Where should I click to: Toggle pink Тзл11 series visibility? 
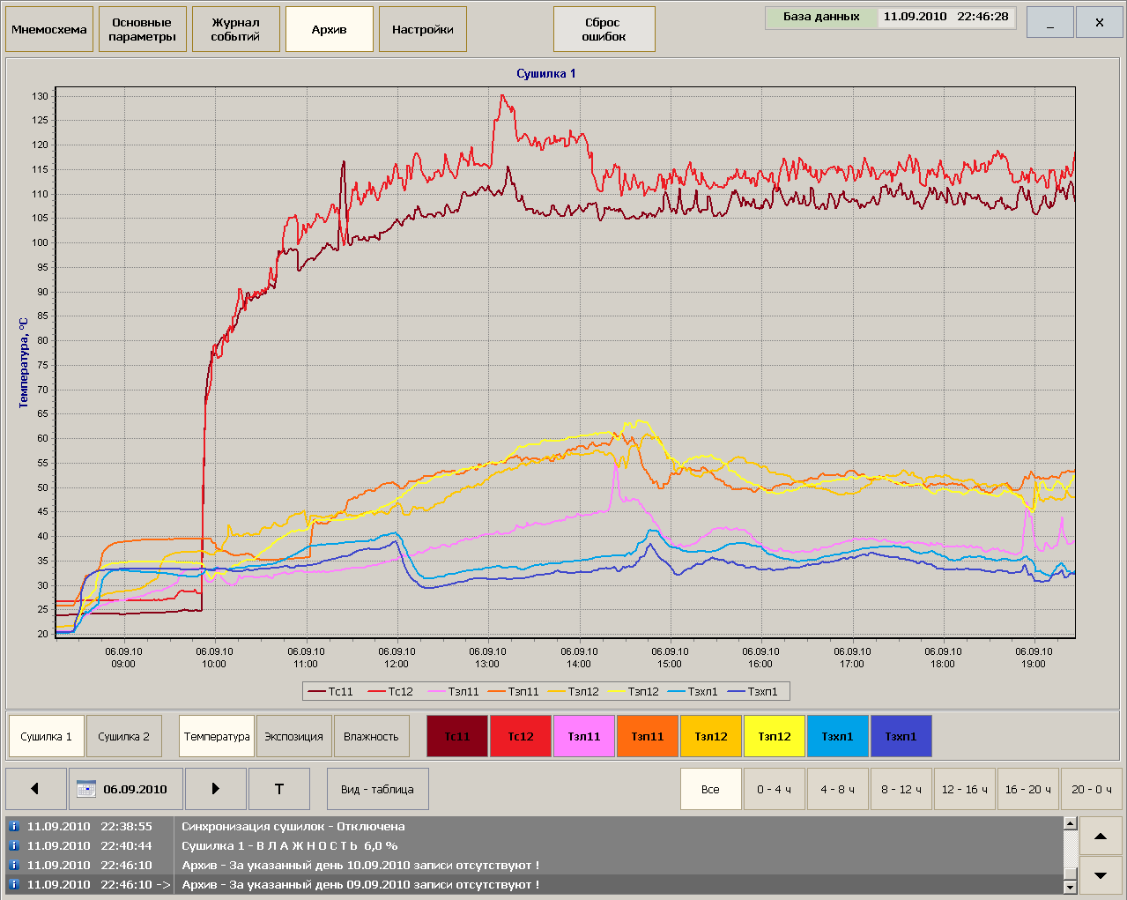coord(584,736)
